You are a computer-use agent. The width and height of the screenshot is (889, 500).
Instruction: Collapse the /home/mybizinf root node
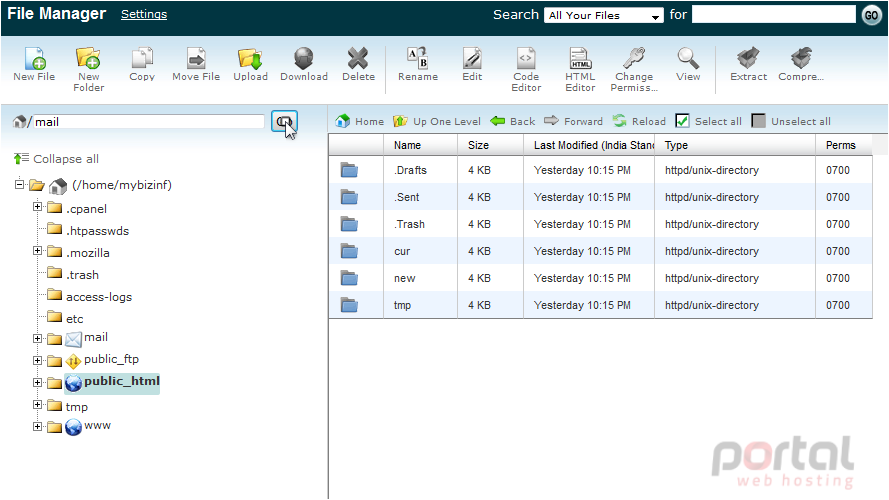click(19, 184)
